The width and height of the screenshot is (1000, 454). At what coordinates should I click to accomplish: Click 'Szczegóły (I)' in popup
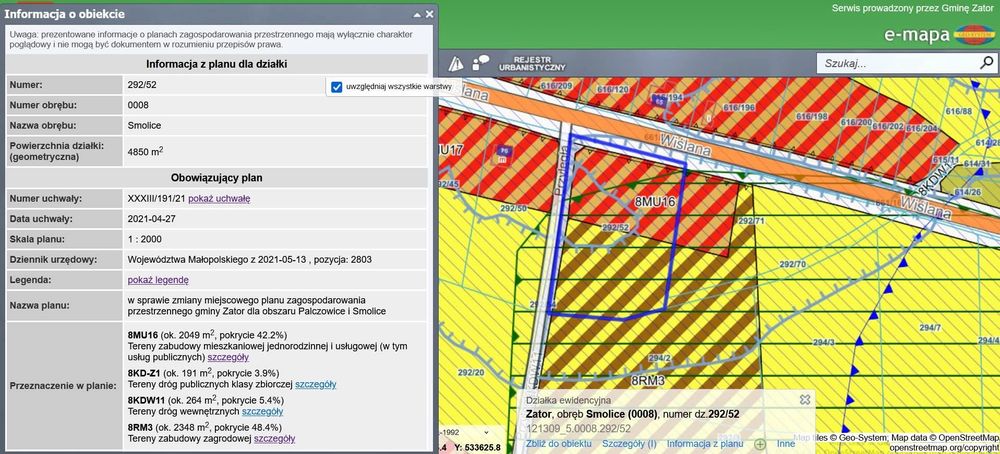point(629,444)
